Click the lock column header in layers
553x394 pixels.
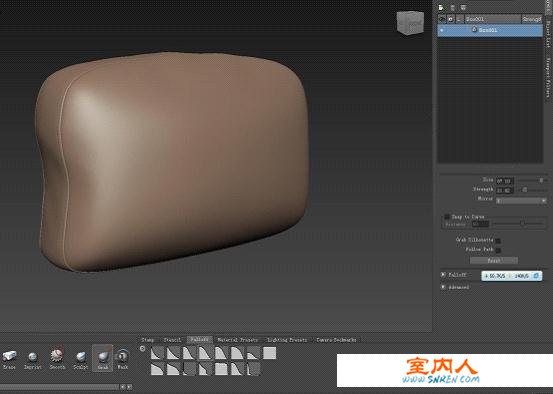[451, 19]
